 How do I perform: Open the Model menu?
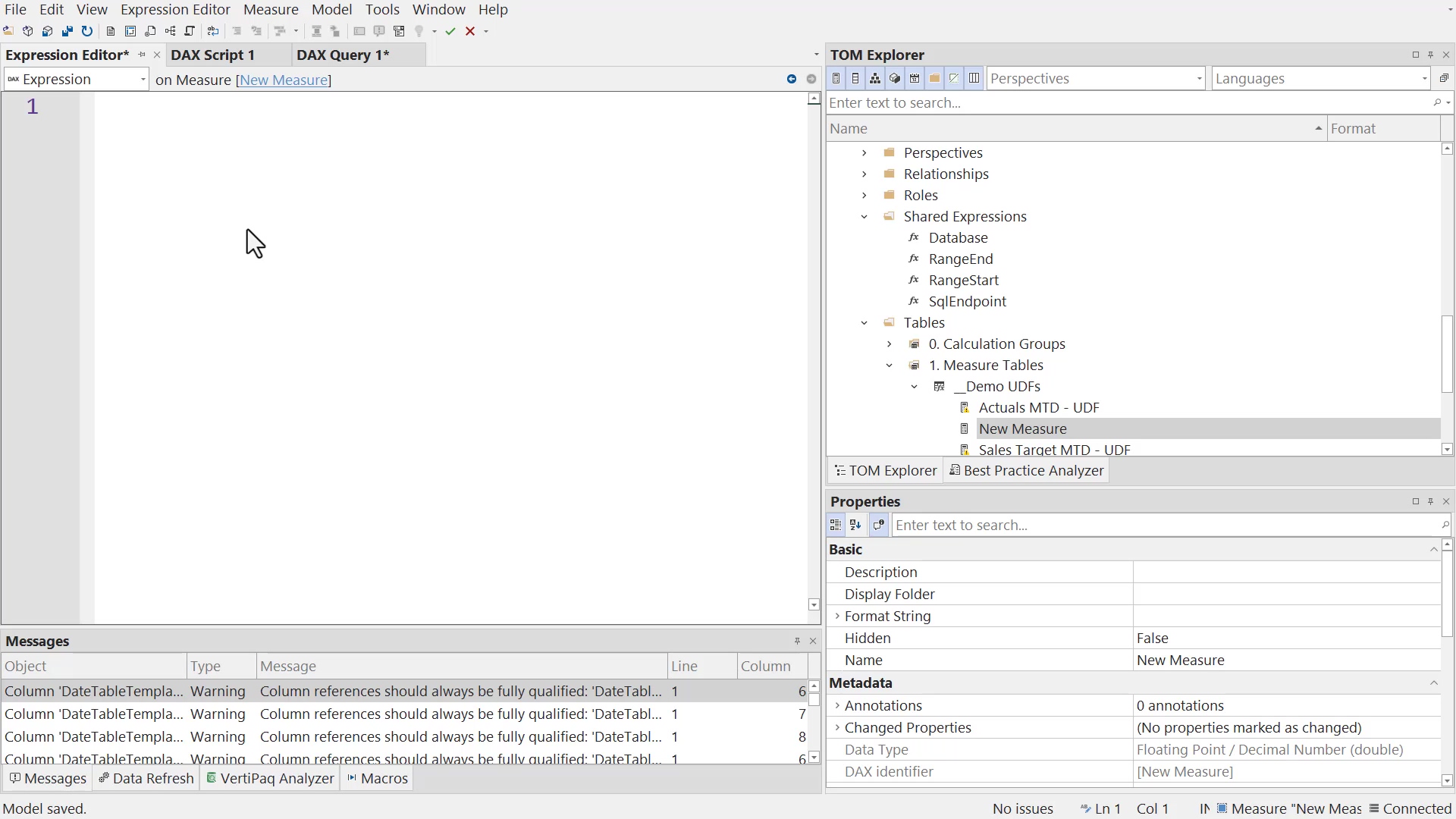(331, 10)
